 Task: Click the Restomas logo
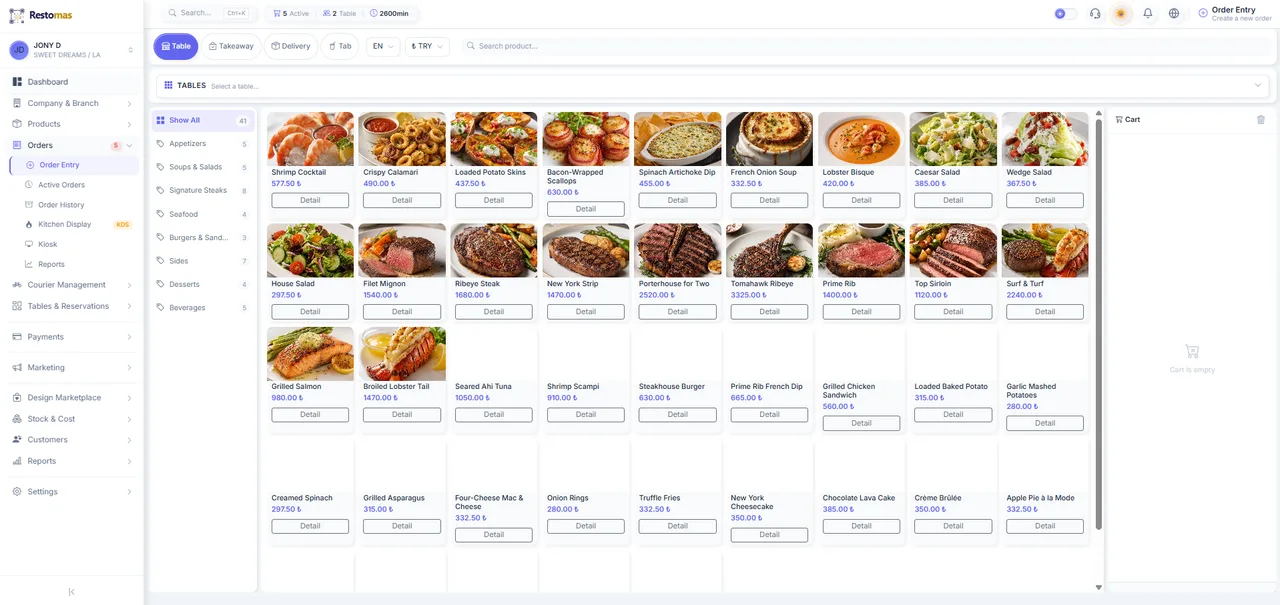[42, 16]
